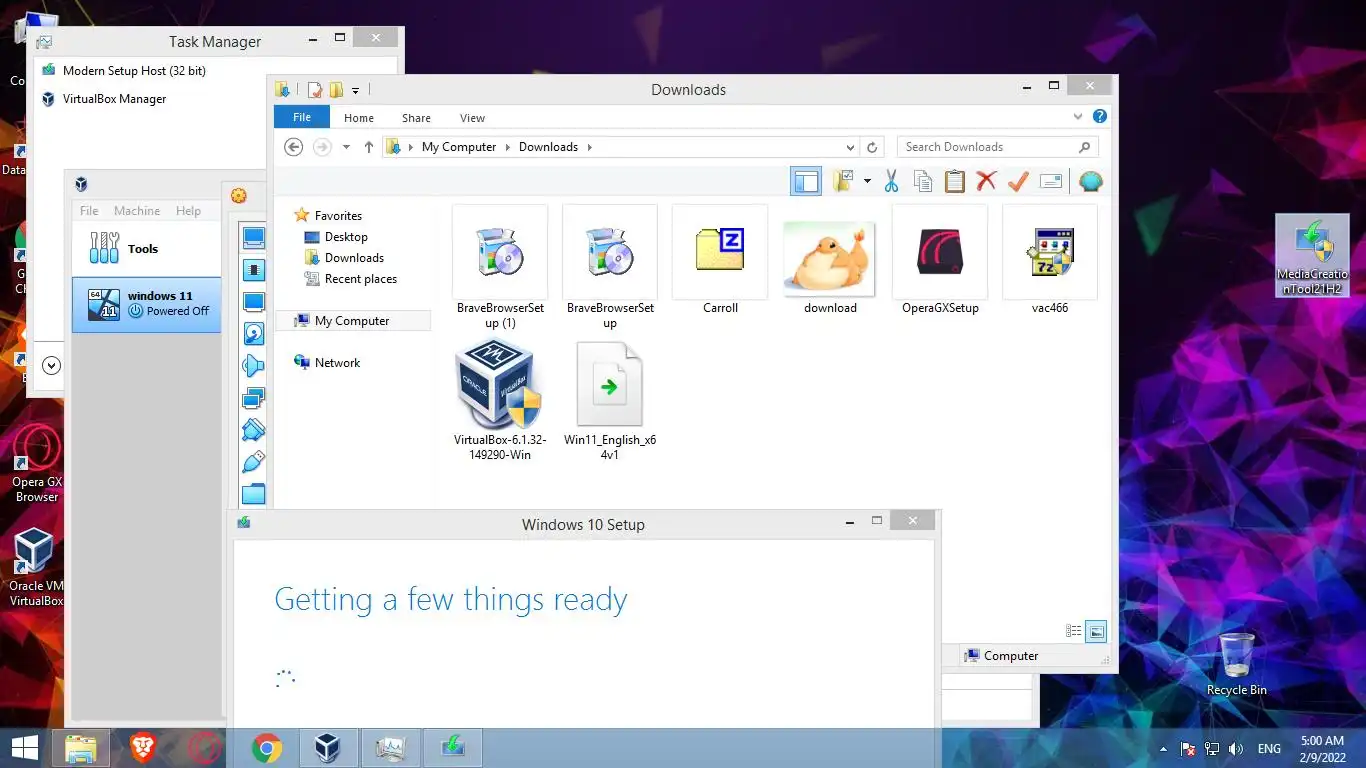Select the Carroll zip folder

point(720,260)
